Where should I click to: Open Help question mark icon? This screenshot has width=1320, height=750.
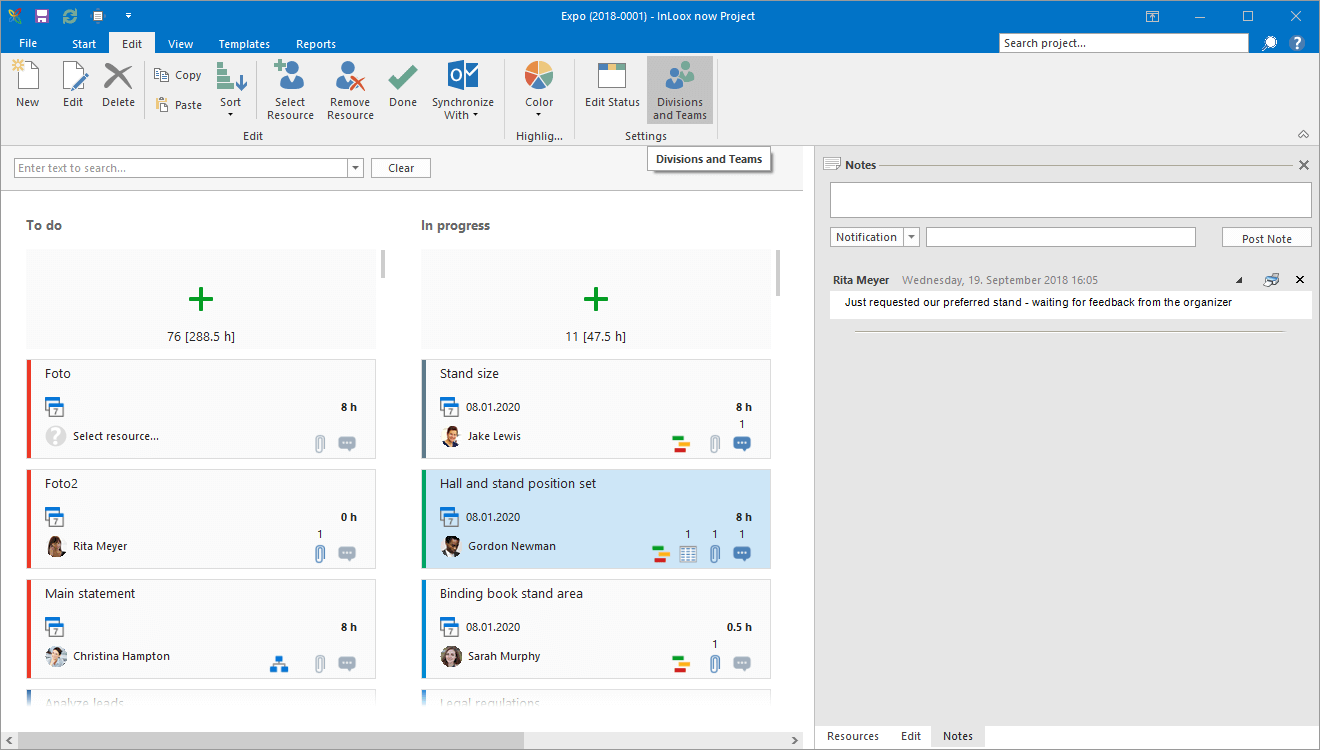tap(1297, 43)
